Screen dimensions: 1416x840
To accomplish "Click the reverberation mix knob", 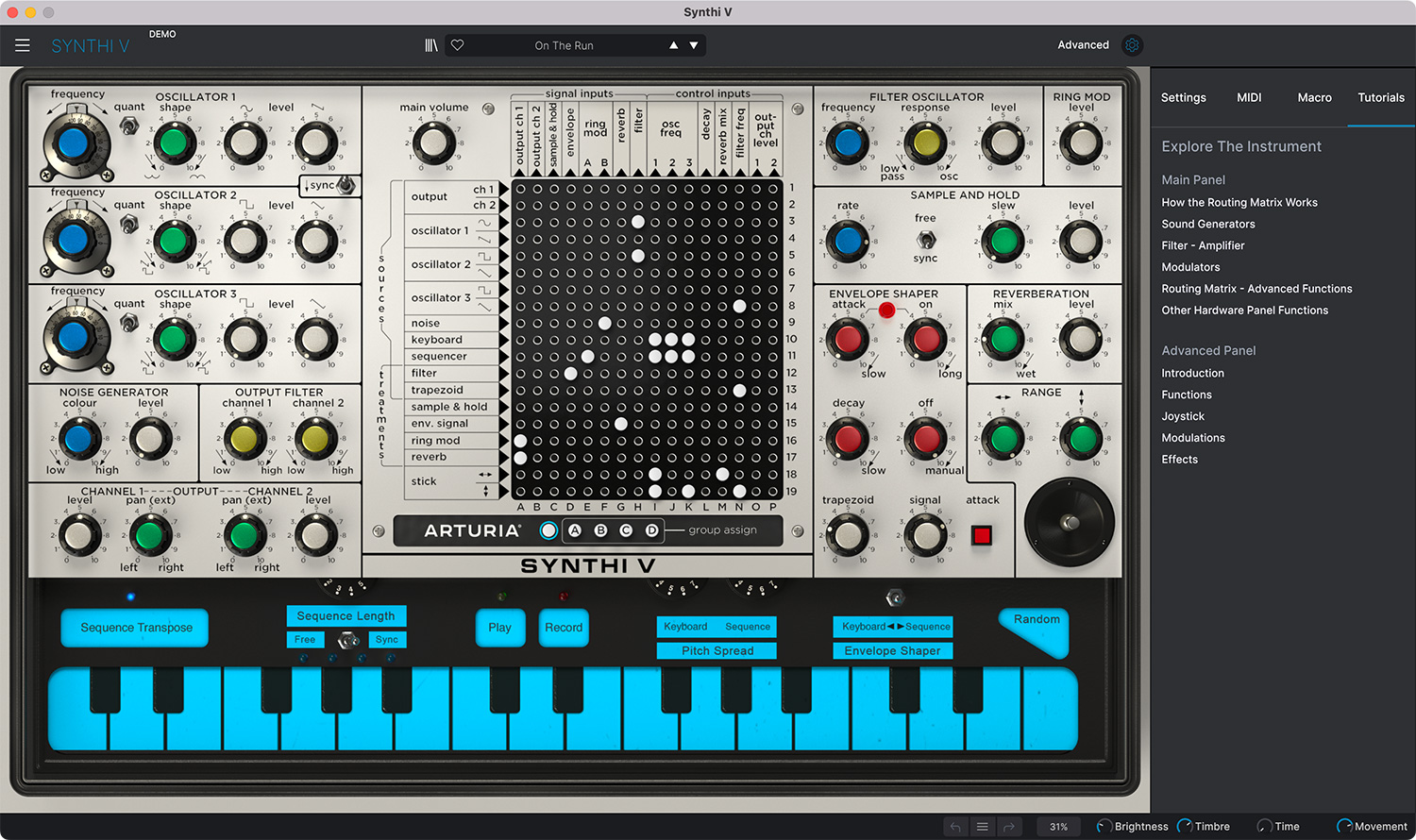I will tap(1003, 338).
